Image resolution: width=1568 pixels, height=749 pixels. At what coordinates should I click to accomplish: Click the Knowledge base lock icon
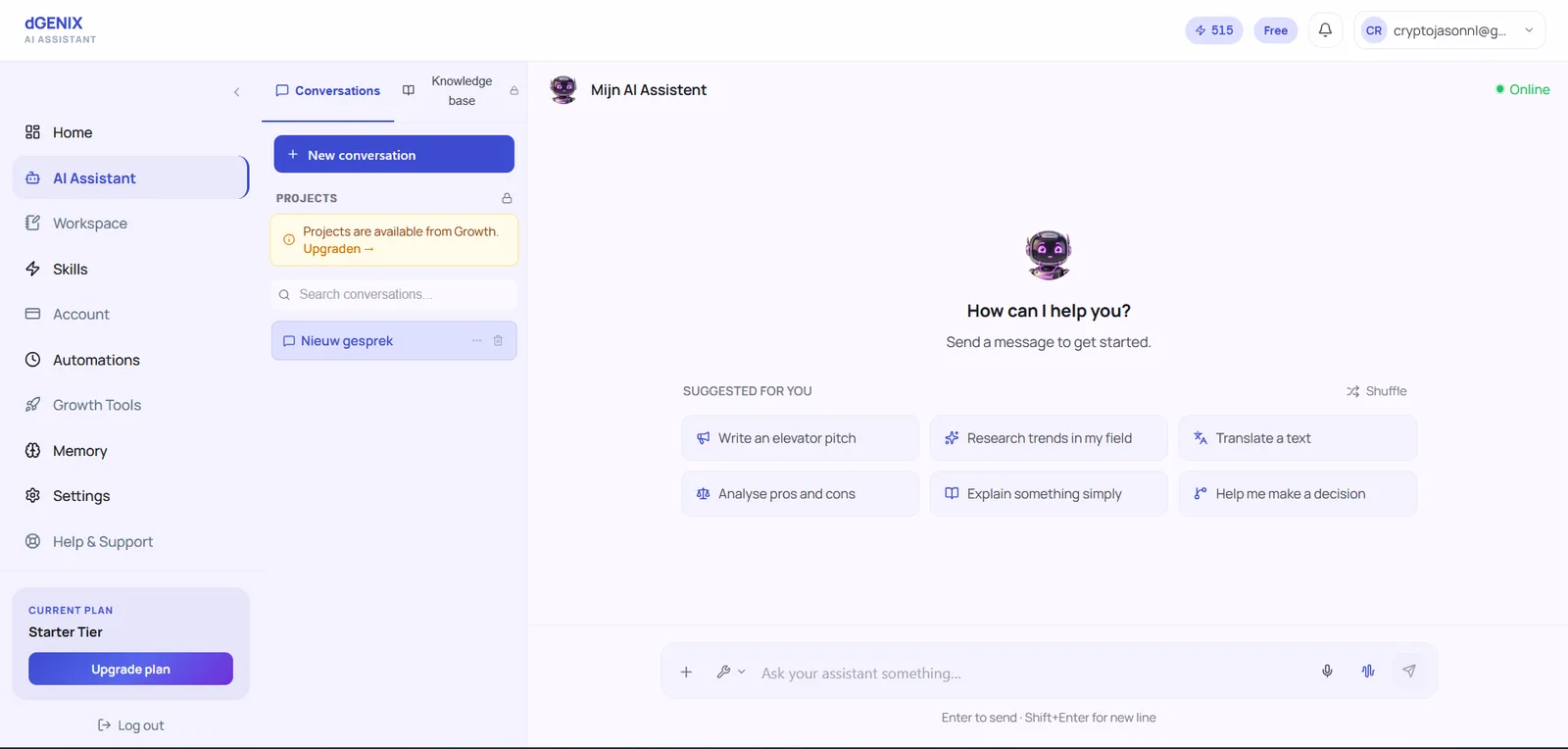pos(514,91)
